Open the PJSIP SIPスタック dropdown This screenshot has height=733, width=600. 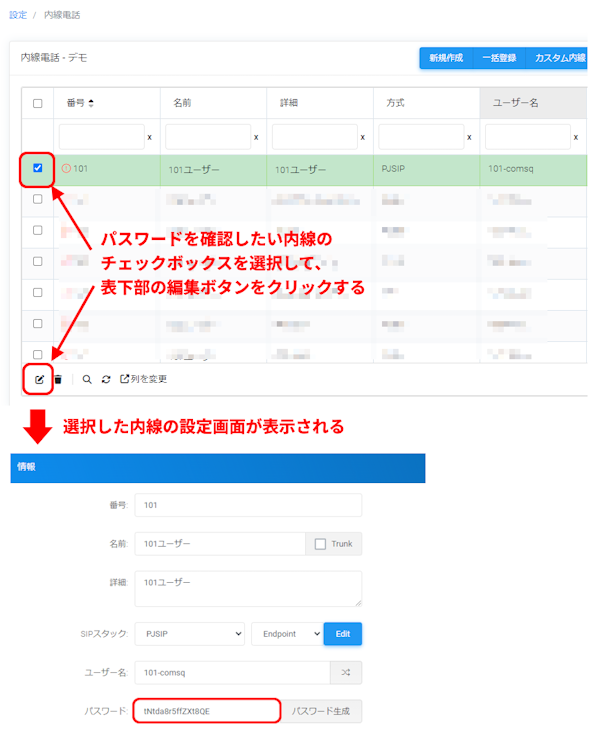190,633
